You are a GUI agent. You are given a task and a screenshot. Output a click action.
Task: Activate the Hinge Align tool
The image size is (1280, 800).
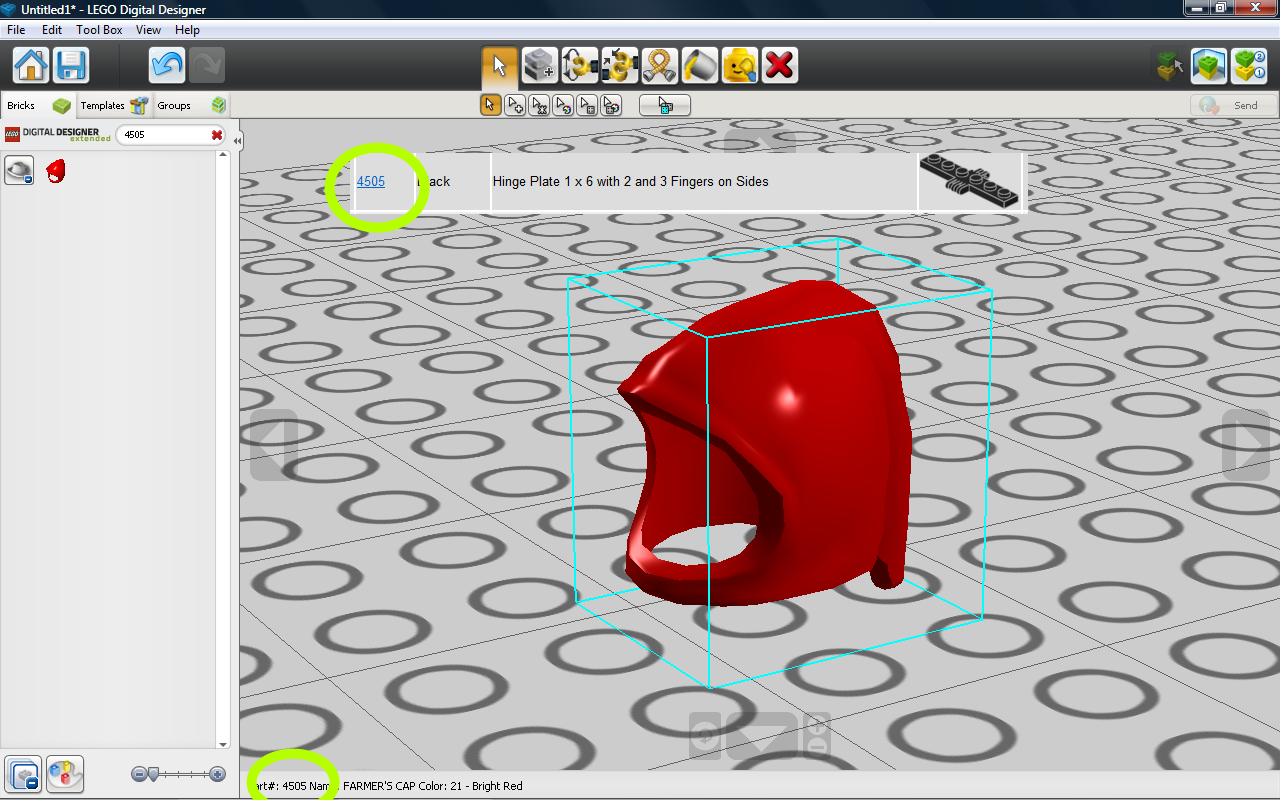pyautogui.click(x=620, y=66)
